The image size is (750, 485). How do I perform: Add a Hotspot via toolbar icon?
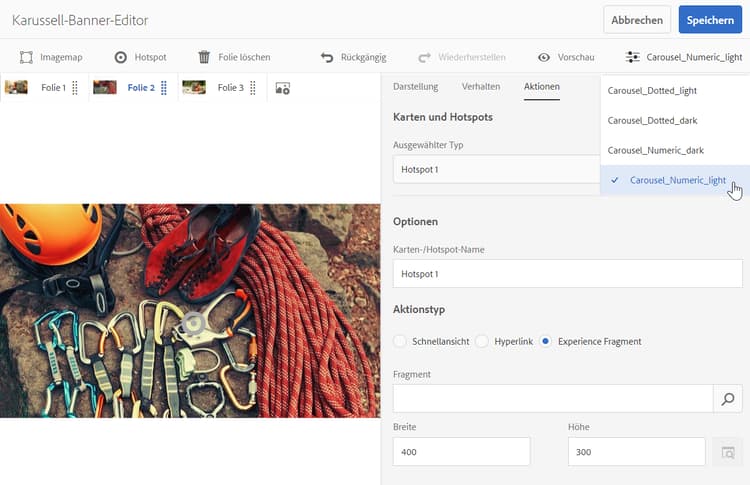pyautogui.click(x=121, y=57)
